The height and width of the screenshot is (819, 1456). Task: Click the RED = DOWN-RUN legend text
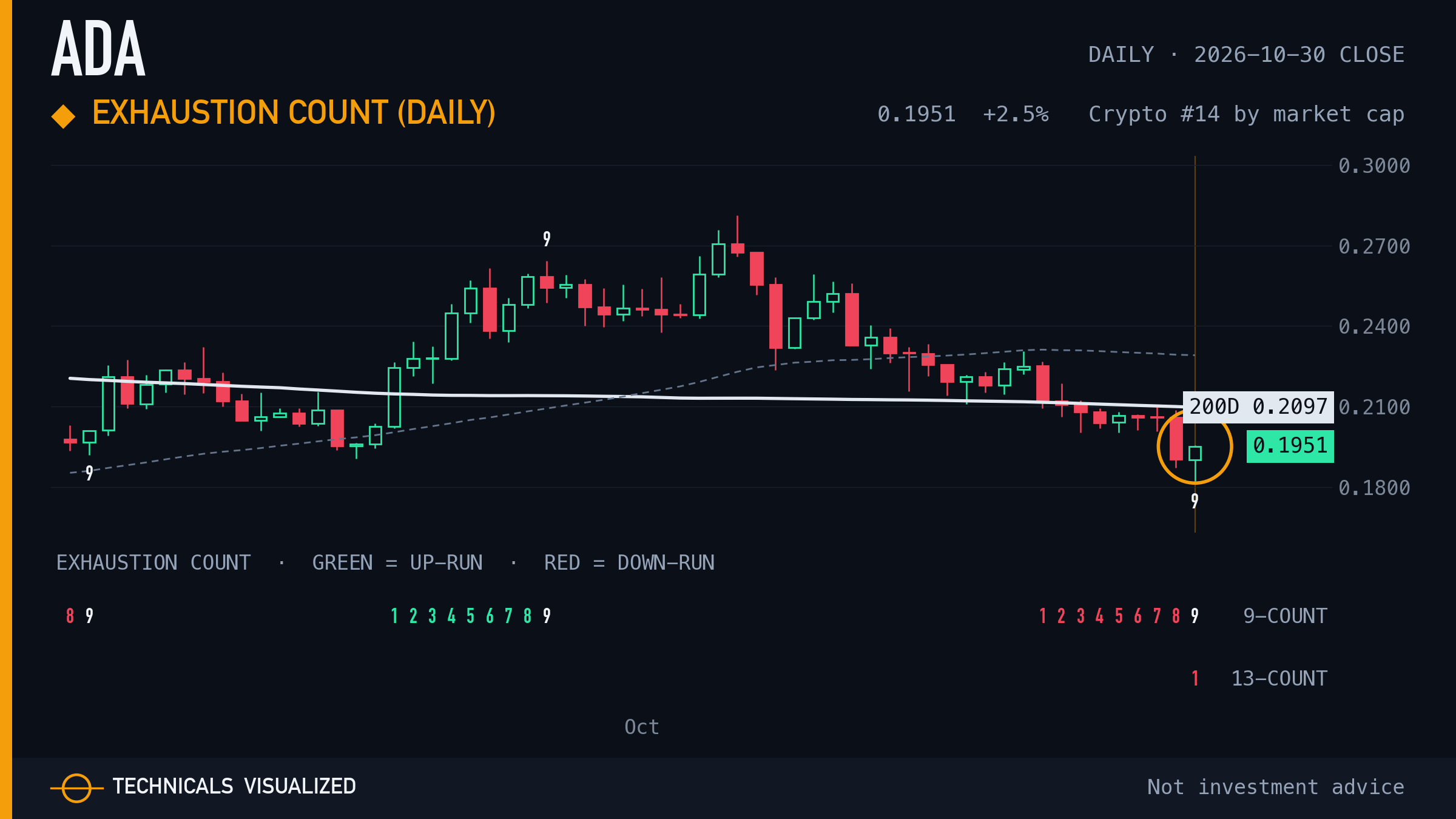click(x=629, y=563)
